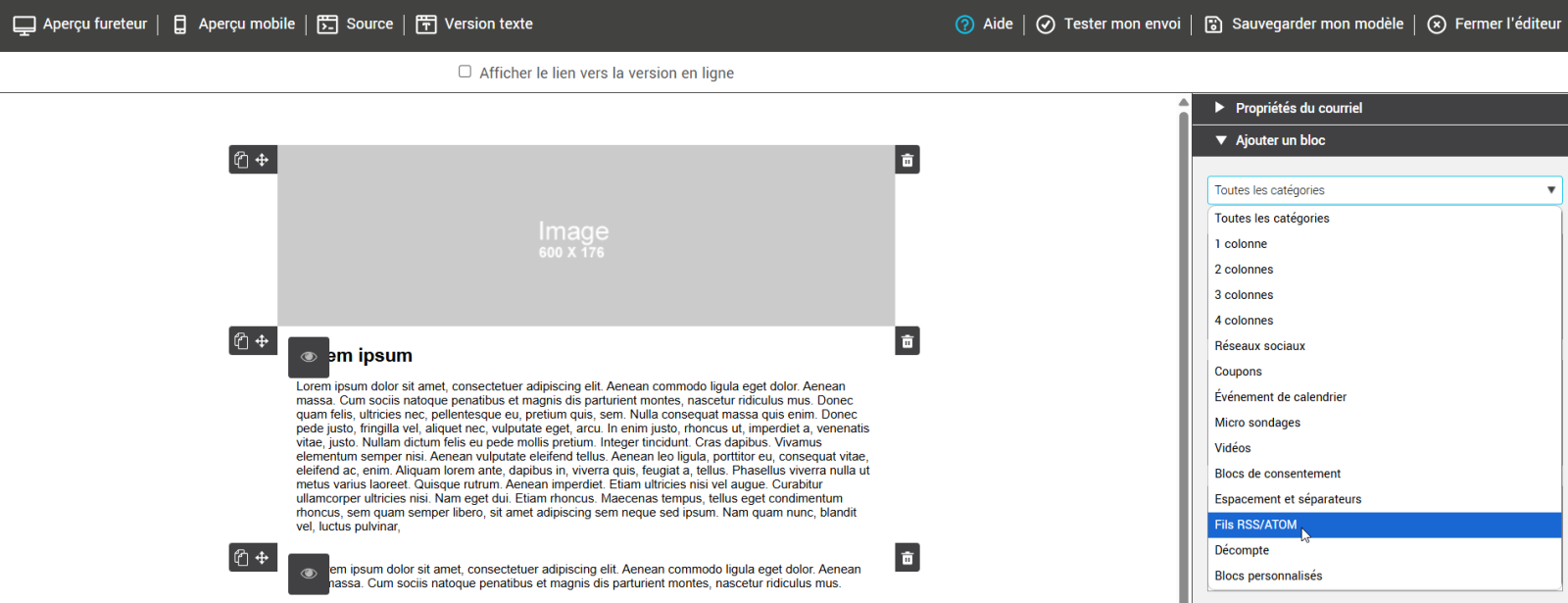Enable 'Afficher le lien vers la version en ligne' checkbox

(x=465, y=72)
